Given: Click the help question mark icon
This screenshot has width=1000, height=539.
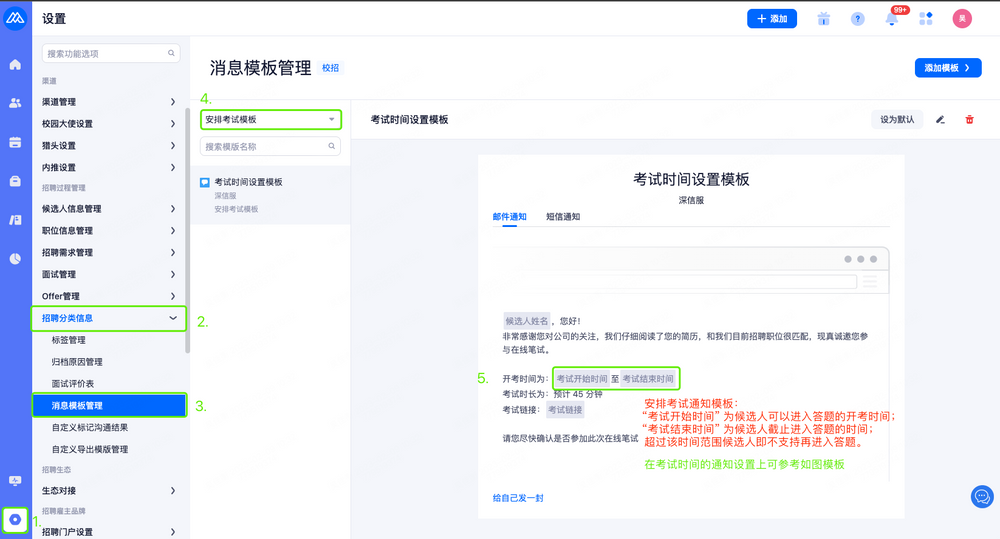Looking at the screenshot, I should [x=857, y=19].
